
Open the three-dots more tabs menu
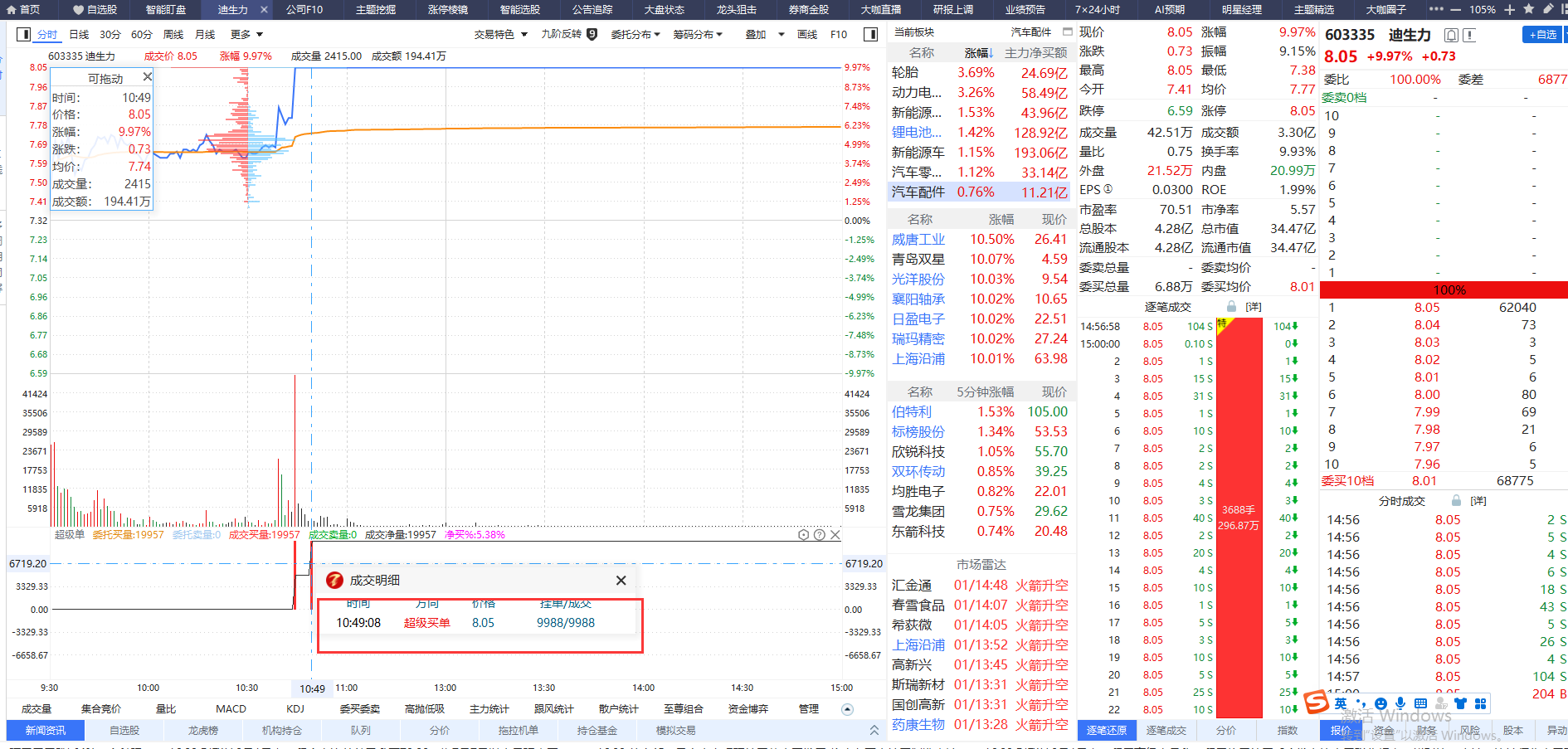click(1436, 9)
